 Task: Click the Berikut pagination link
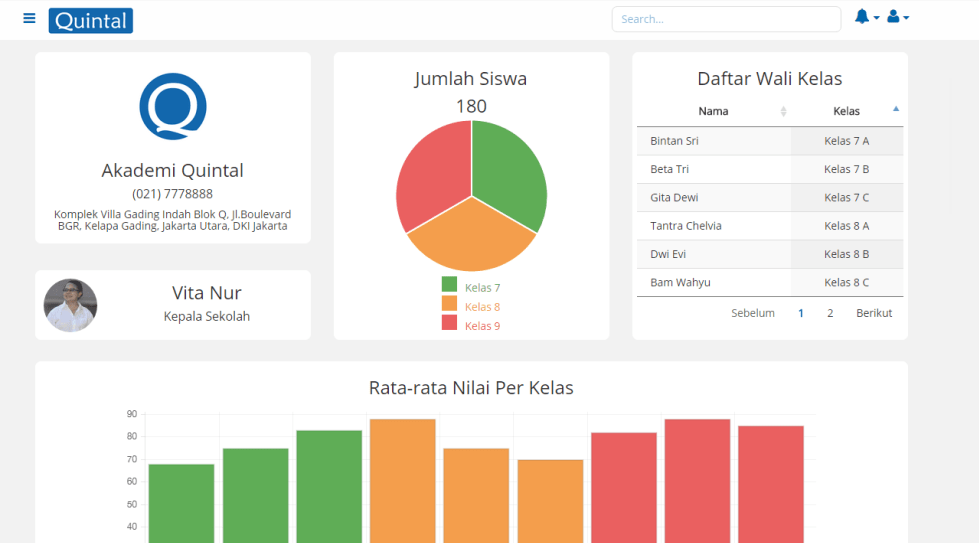(x=874, y=313)
